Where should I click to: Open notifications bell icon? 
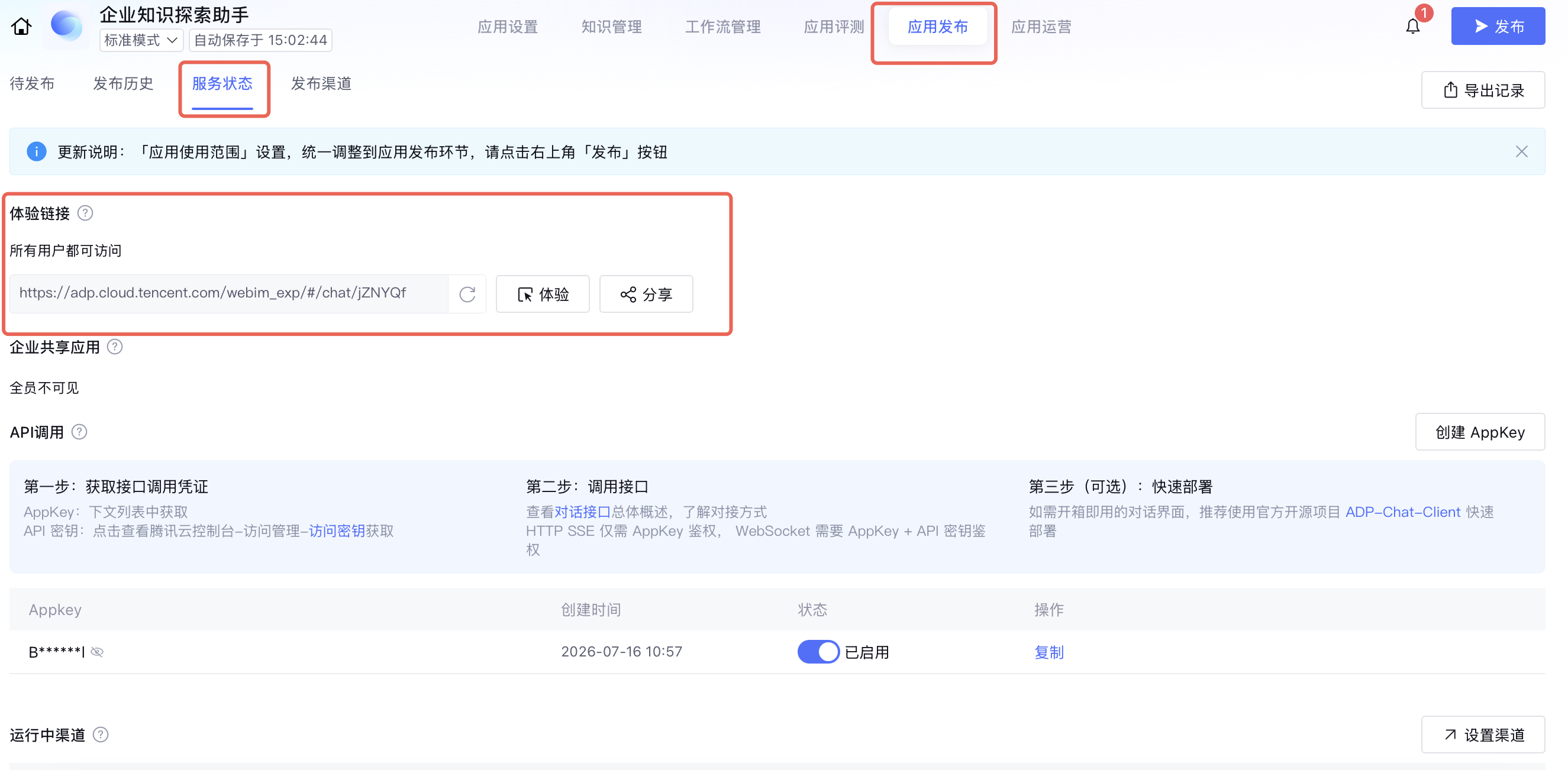[1413, 27]
